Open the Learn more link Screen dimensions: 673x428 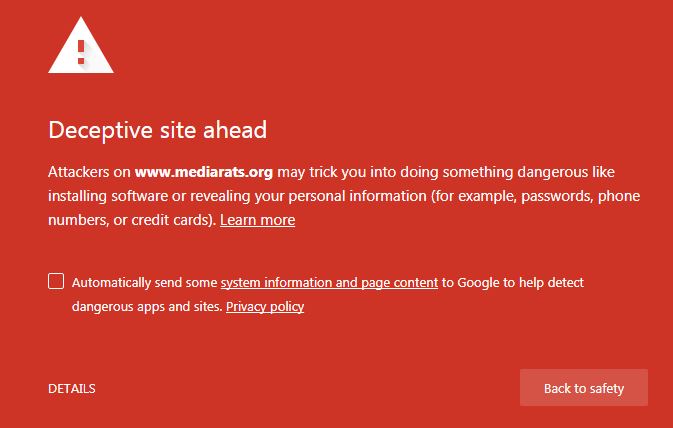pyautogui.click(x=257, y=220)
